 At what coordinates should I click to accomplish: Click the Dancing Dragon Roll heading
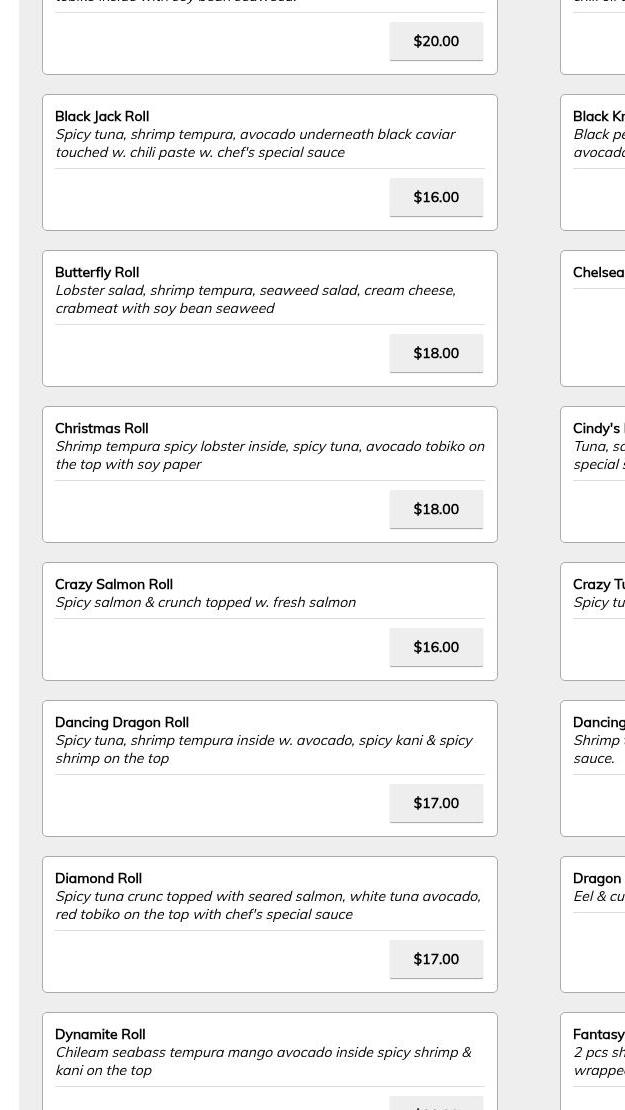pos(122,722)
